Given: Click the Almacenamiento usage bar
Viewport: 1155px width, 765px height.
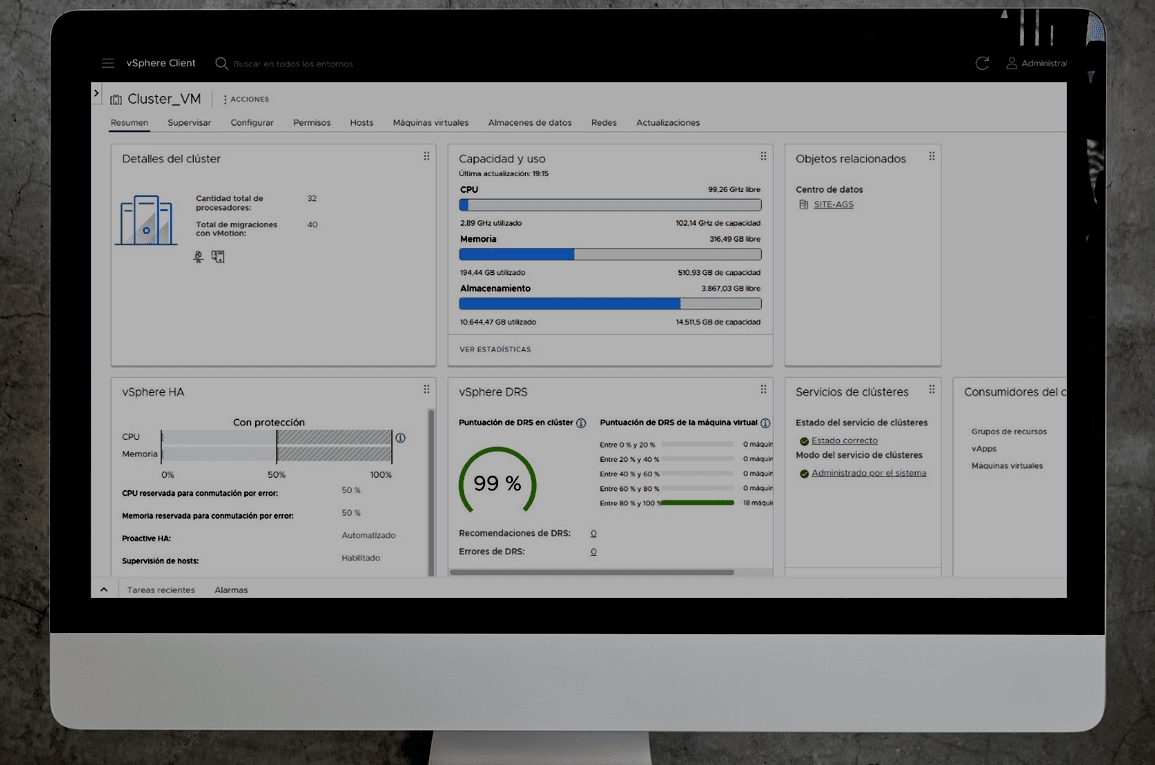Looking at the screenshot, I should pos(610,303).
